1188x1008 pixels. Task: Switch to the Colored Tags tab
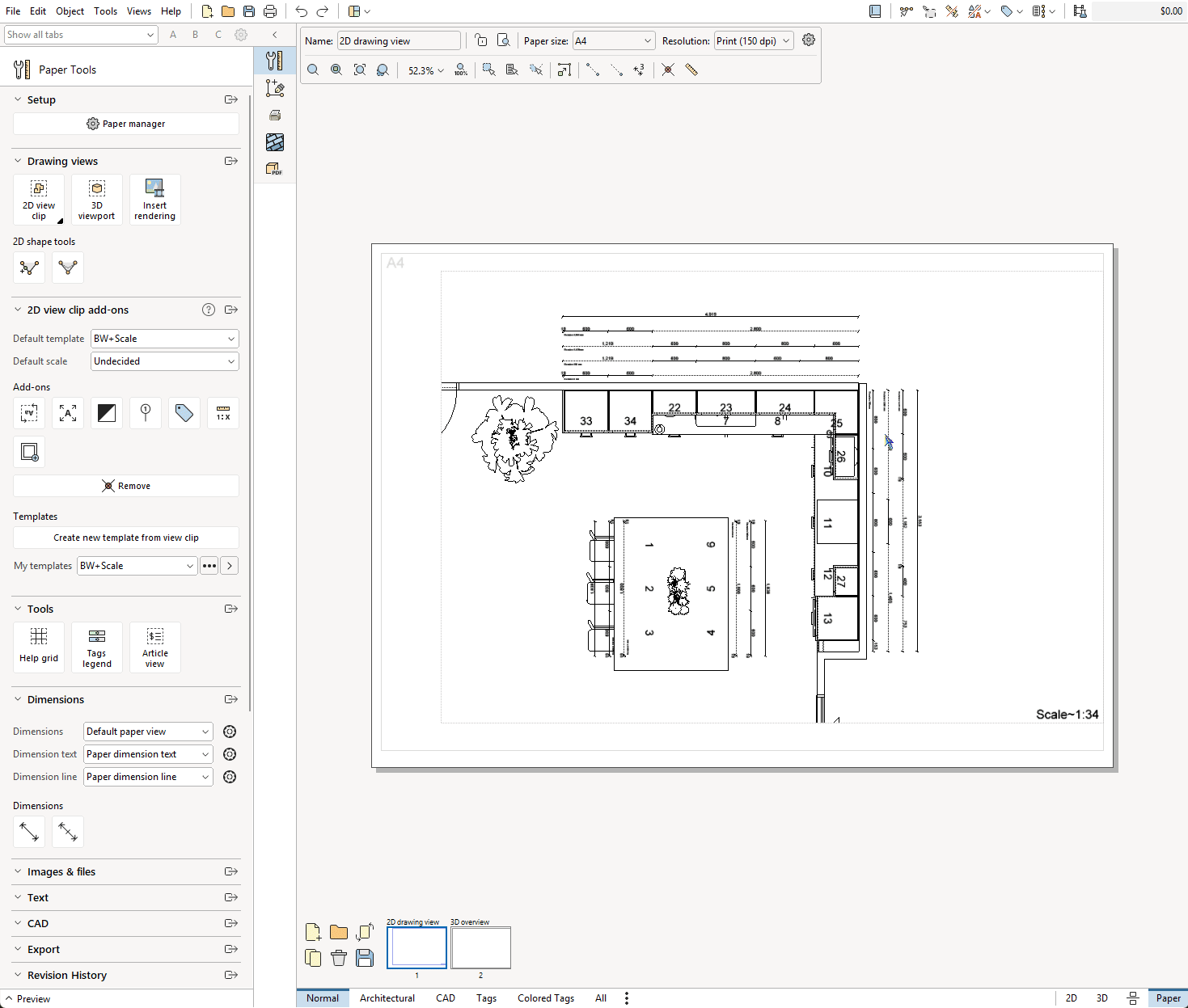click(546, 998)
